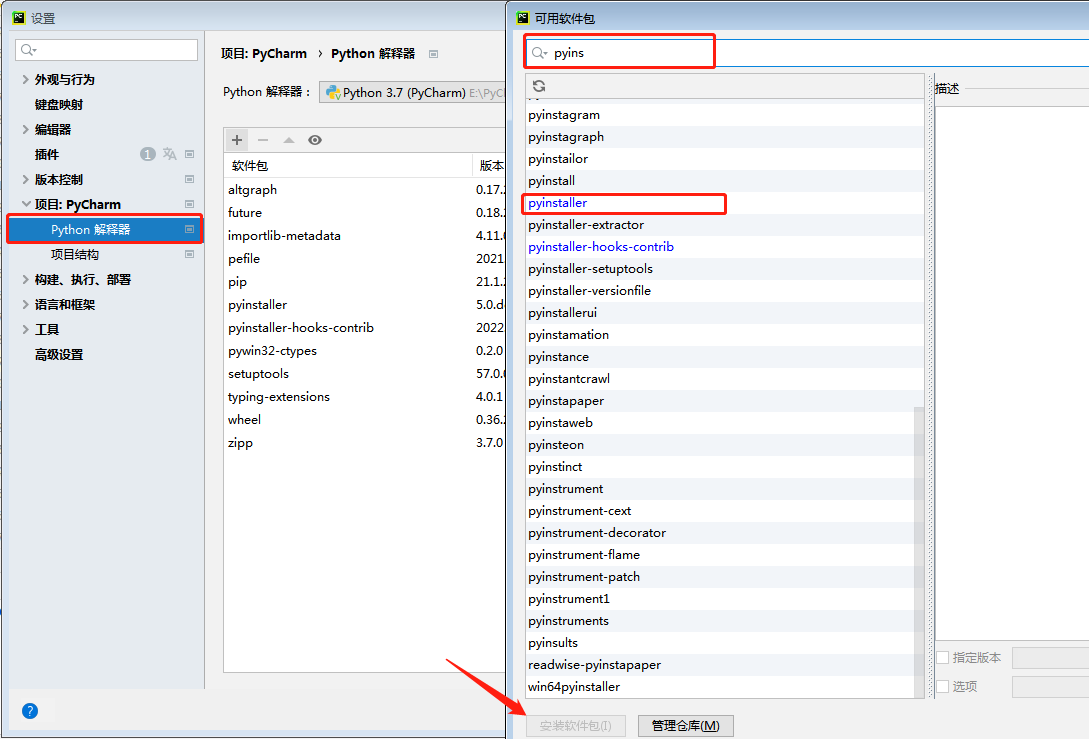The width and height of the screenshot is (1089, 739).
Task: Click the 指定版本 version field
Action: [1050, 657]
